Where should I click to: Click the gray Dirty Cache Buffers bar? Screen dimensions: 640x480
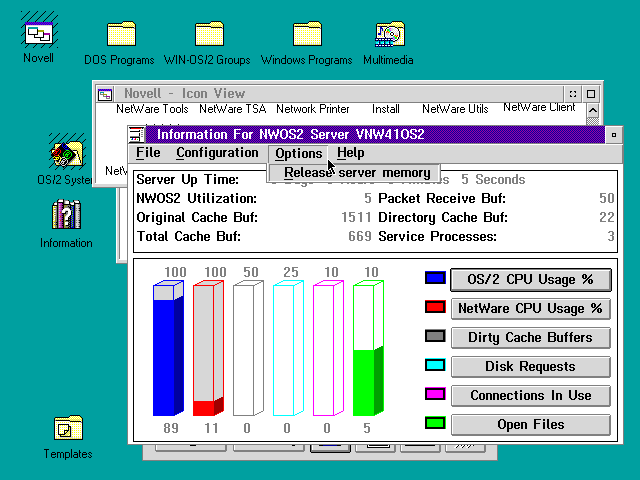click(x=248, y=348)
